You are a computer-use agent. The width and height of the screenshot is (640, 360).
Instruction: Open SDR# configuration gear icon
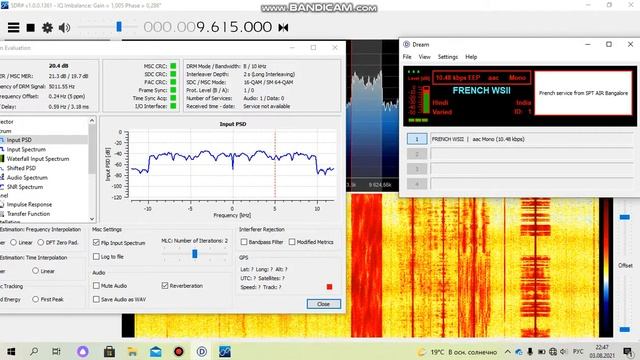click(47, 28)
